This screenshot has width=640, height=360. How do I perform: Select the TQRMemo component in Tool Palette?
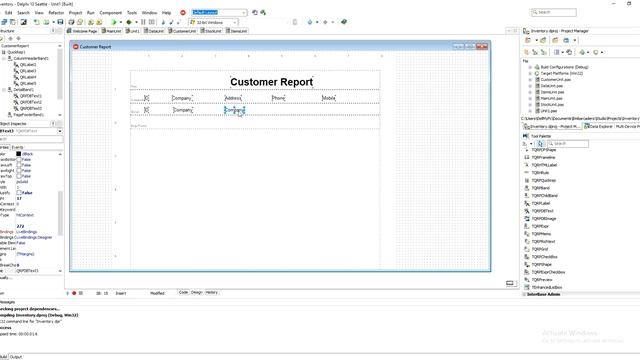(x=541, y=234)
